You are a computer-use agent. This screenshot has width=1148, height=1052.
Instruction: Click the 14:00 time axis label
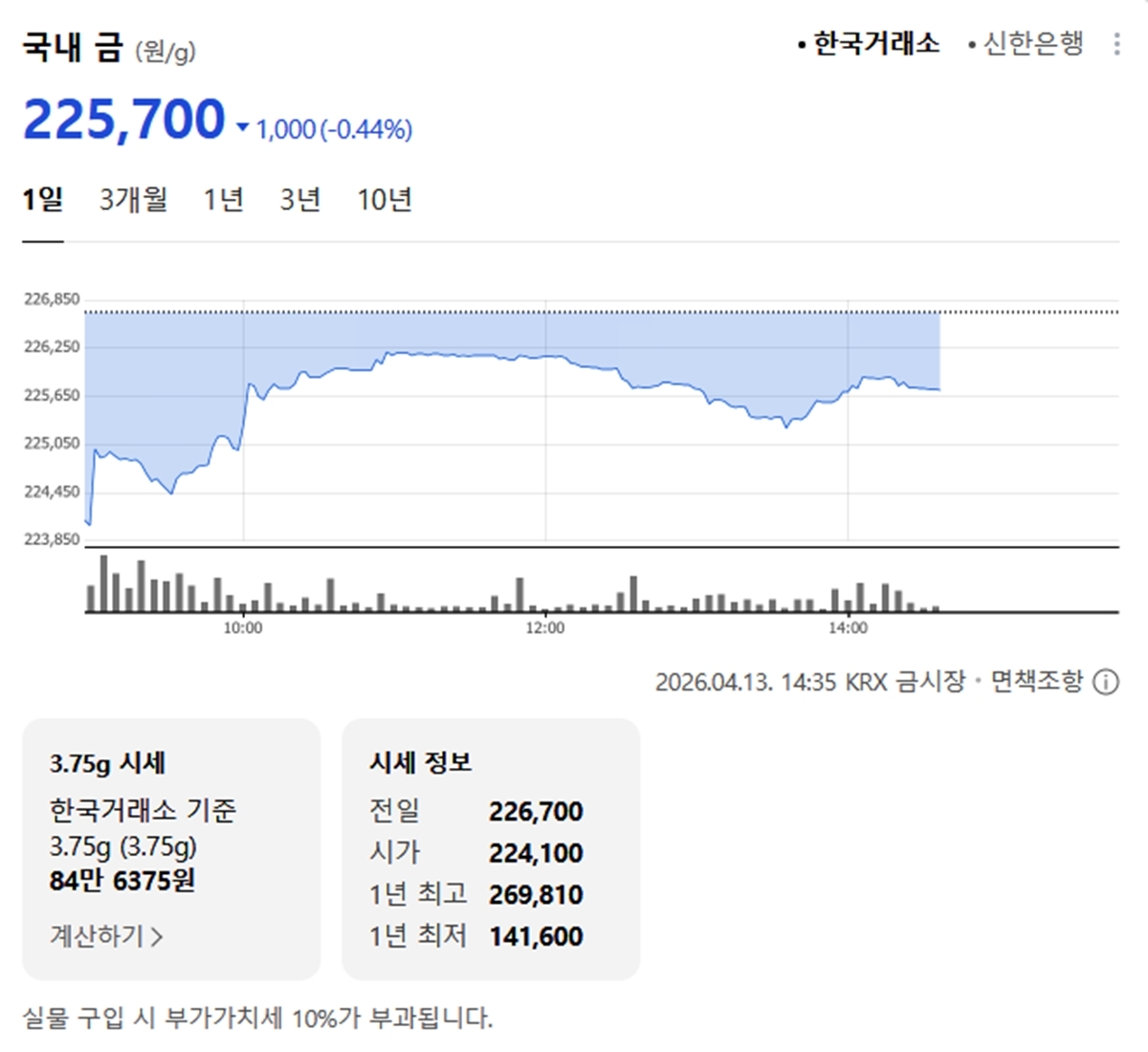(x=848, y=628)
